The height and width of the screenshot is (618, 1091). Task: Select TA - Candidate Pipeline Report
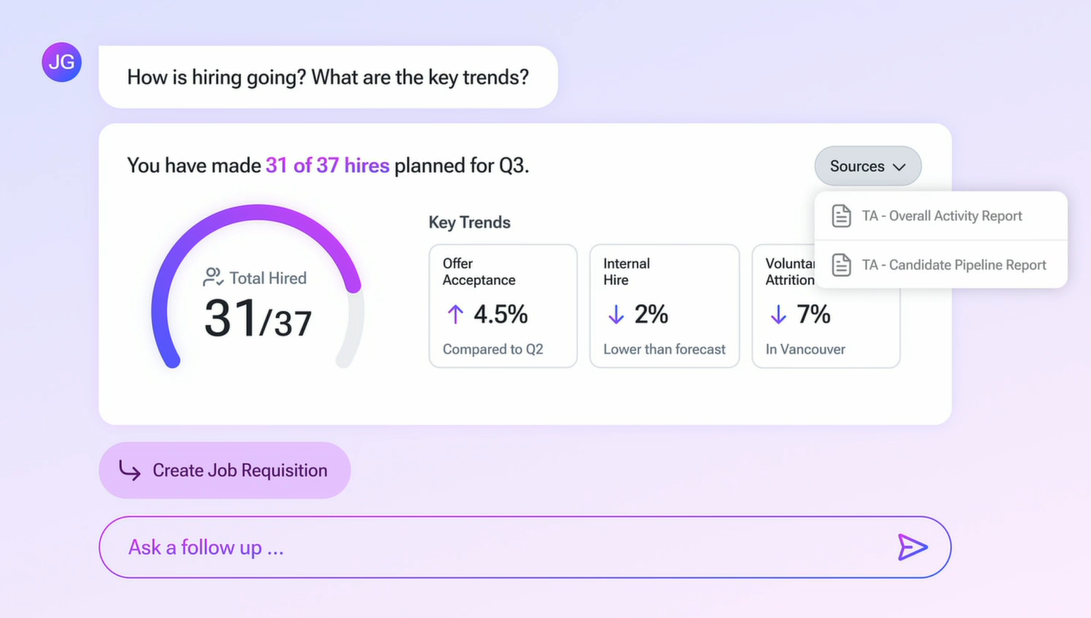click(954, 265)
